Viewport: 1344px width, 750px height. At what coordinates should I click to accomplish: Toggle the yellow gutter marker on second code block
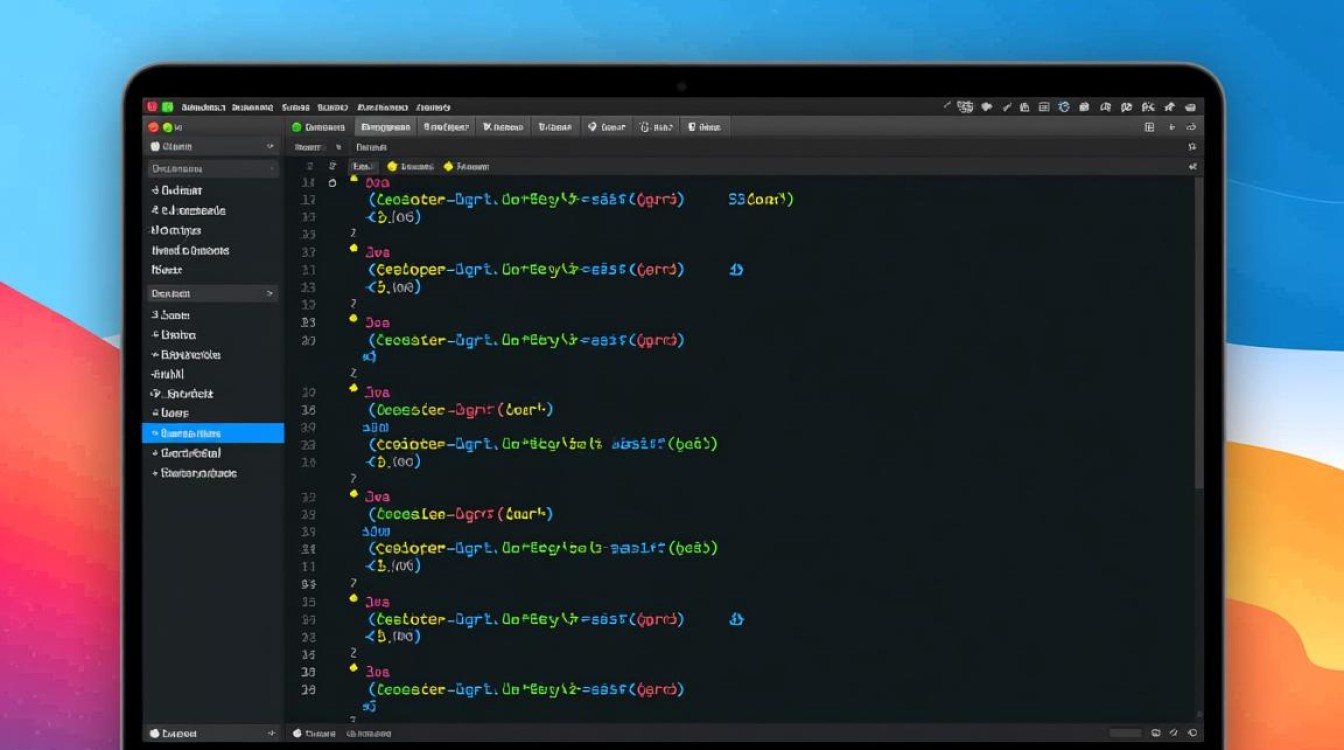353,248
